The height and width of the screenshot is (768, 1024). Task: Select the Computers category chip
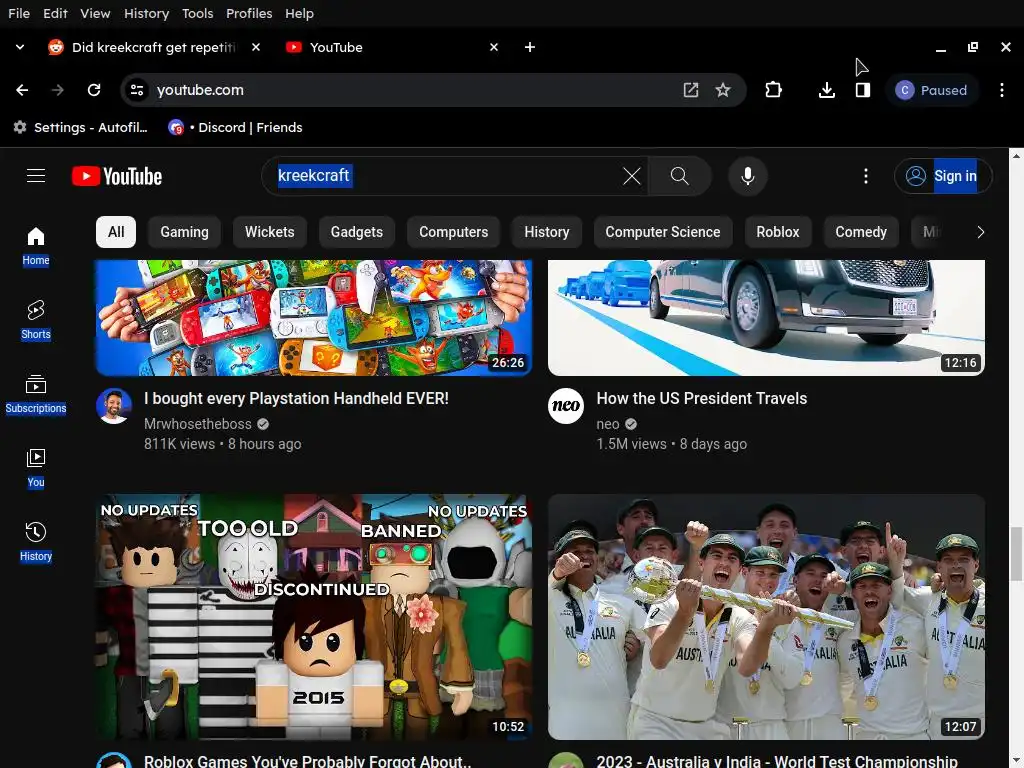click(453, 232)
